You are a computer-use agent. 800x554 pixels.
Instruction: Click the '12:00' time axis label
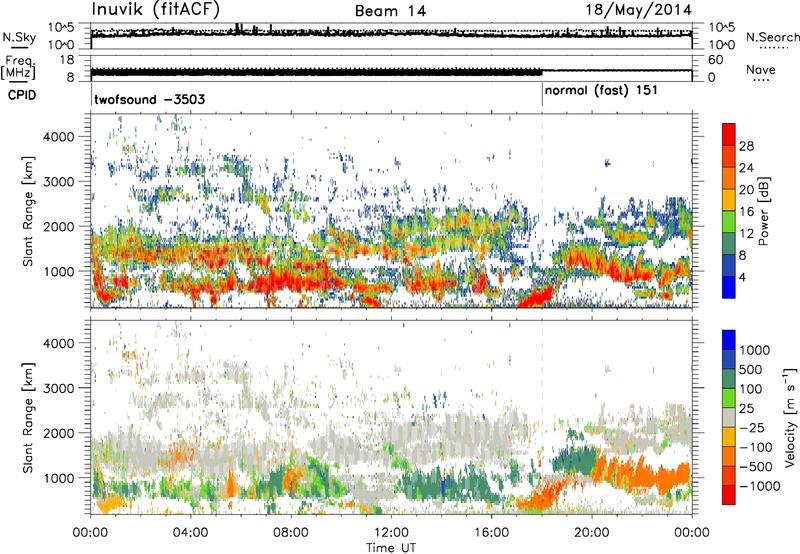pos(391,533)
